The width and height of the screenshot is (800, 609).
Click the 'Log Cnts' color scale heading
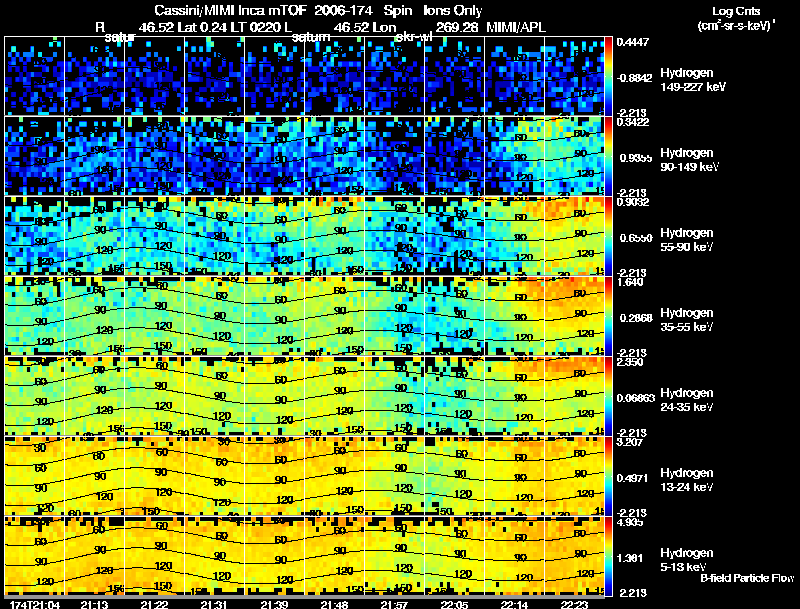click(736, 11)
